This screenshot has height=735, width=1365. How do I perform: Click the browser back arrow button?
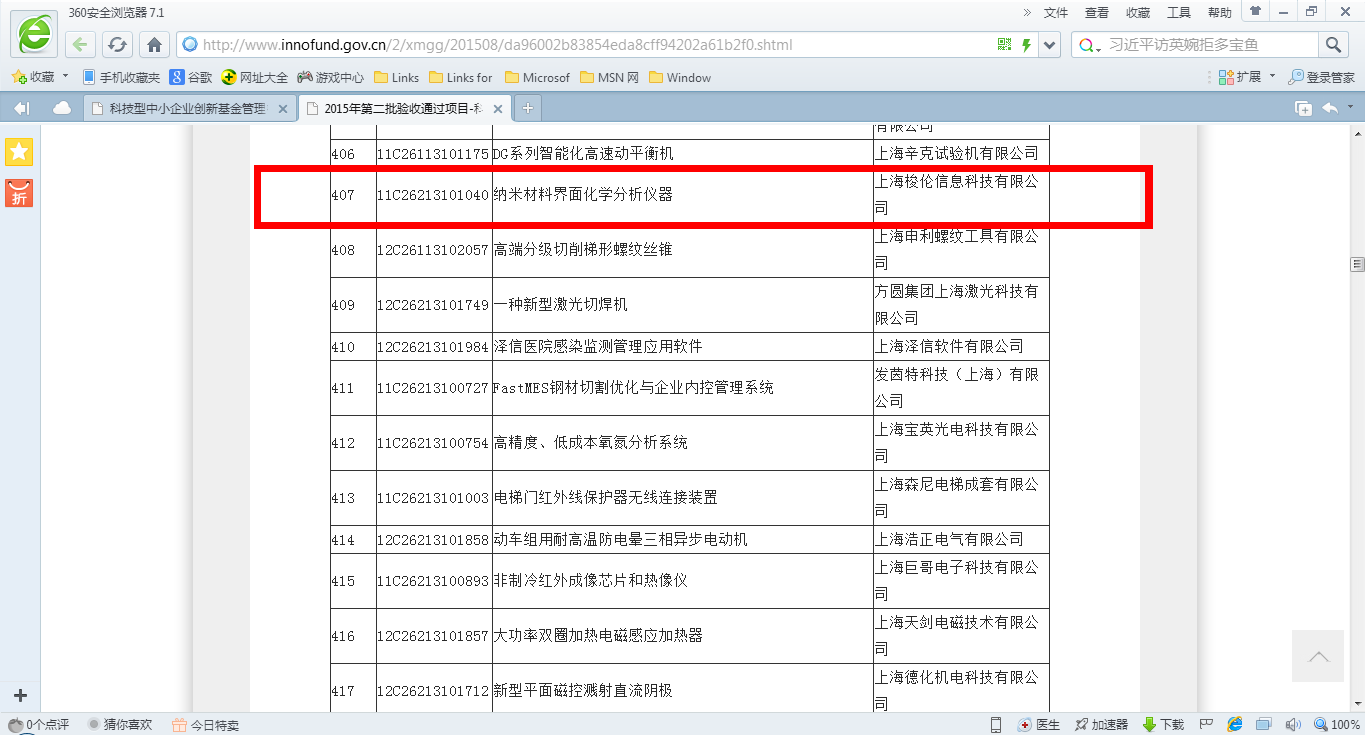click(x=81, y=45)
